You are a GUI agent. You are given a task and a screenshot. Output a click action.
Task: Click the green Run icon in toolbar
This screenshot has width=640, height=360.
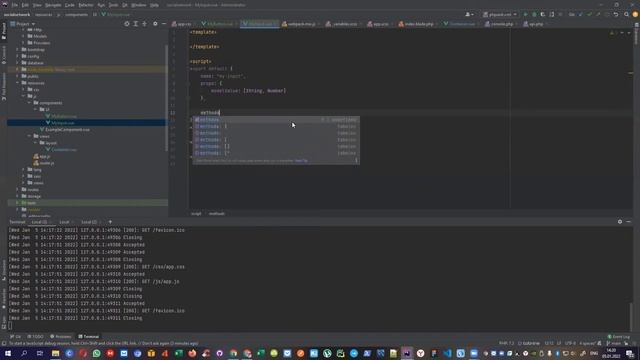(525, 14)
